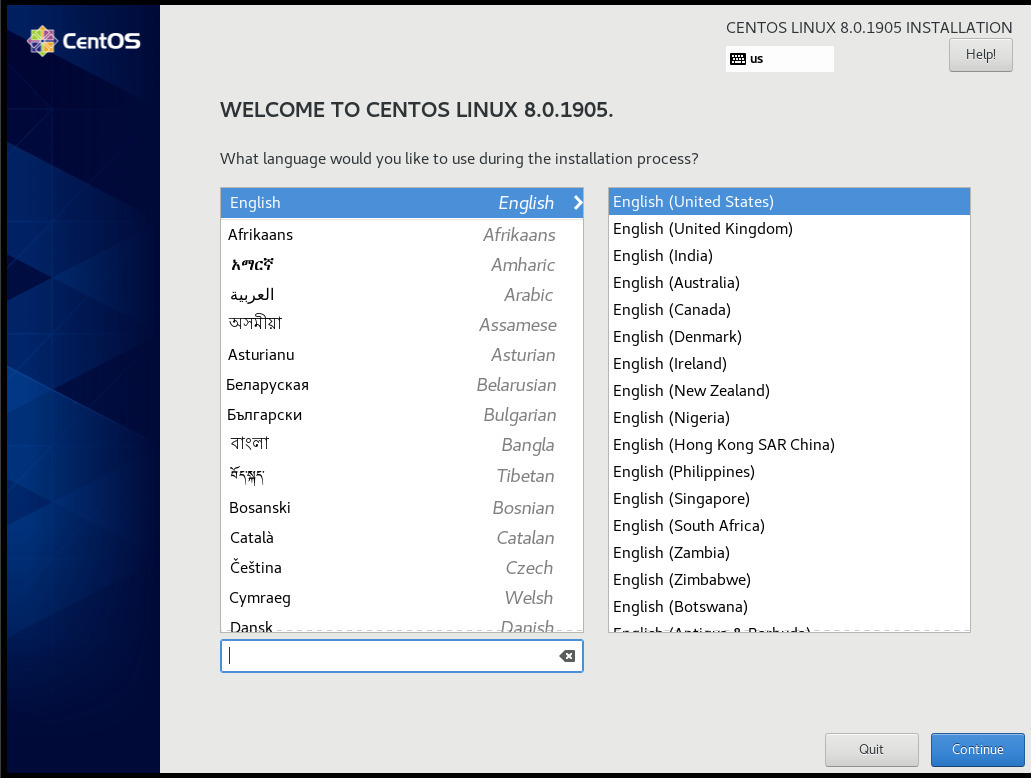
Task: Clear the language search field with the backspace icon
Action: (x=566, y=655)
